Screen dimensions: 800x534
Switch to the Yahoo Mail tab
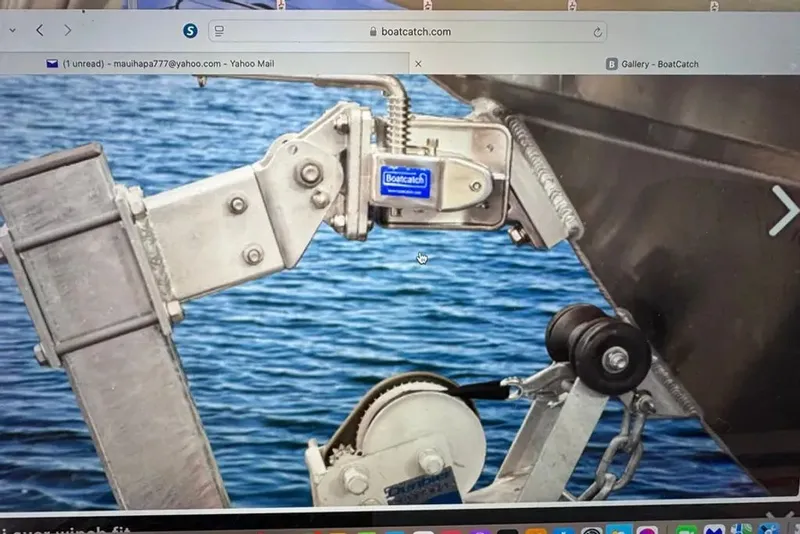tap(204, 64)
